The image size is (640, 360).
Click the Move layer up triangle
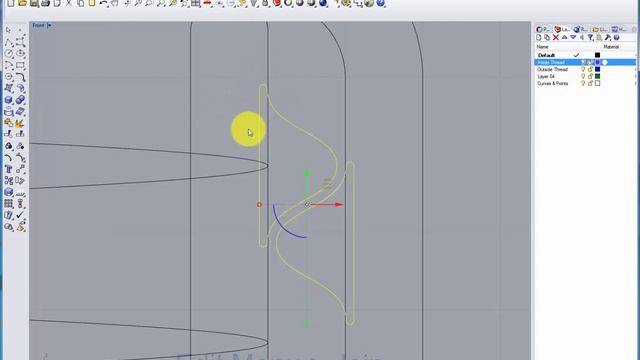click(564, 38)
